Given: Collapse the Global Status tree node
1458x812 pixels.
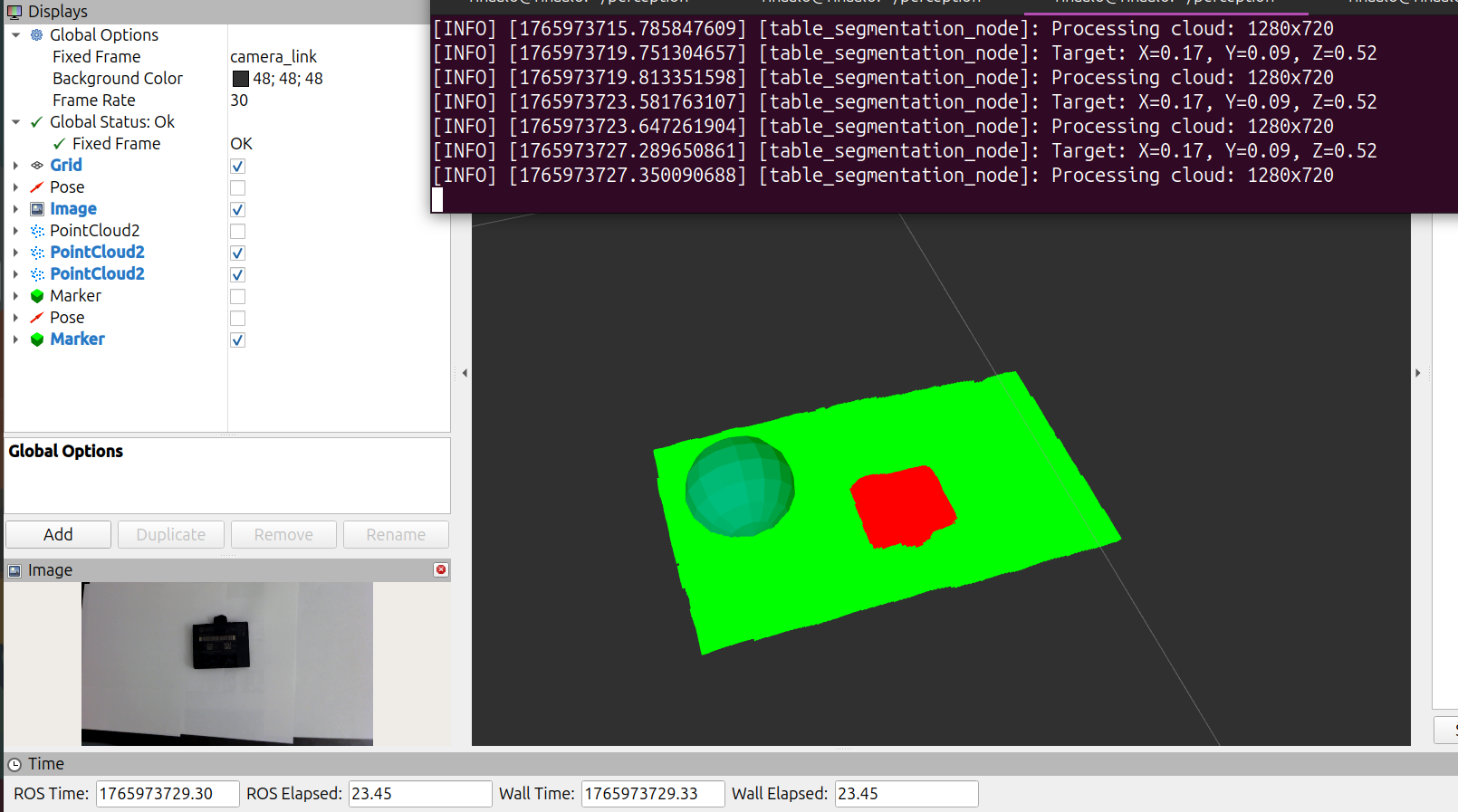Looking at the screenshot, I should [15, 121].
